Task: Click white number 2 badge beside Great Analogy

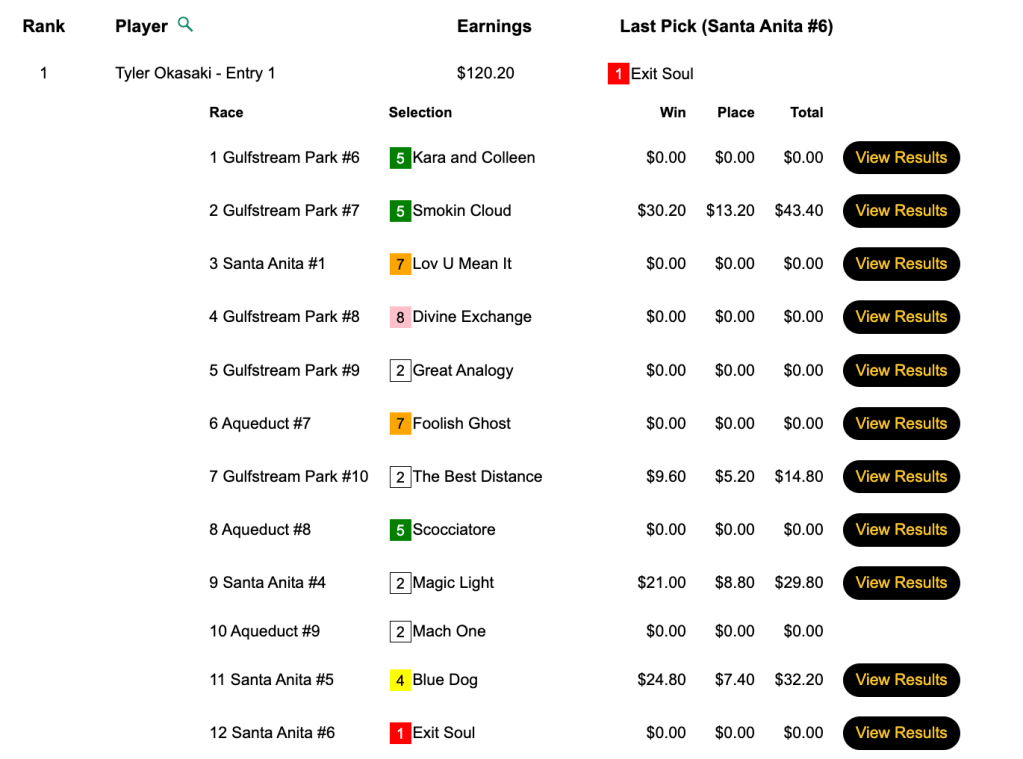Action: 400,371
